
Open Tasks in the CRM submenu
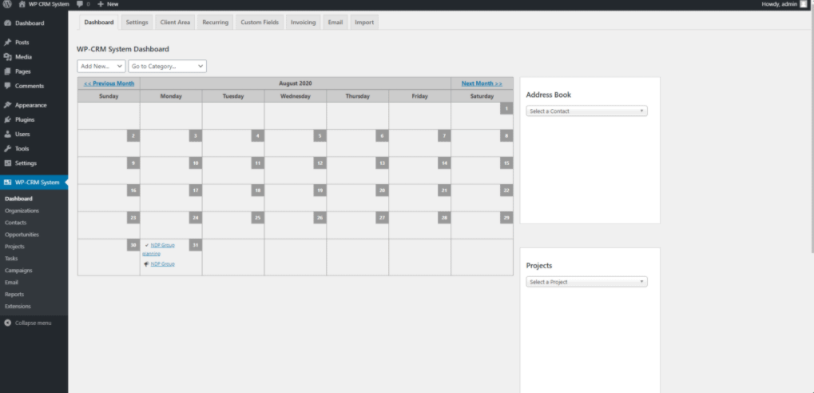pos(11,259)
